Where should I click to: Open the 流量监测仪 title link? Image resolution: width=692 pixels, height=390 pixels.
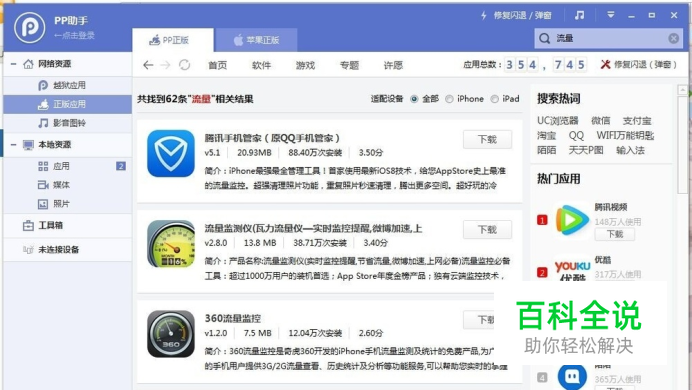(x=313, y=228)
